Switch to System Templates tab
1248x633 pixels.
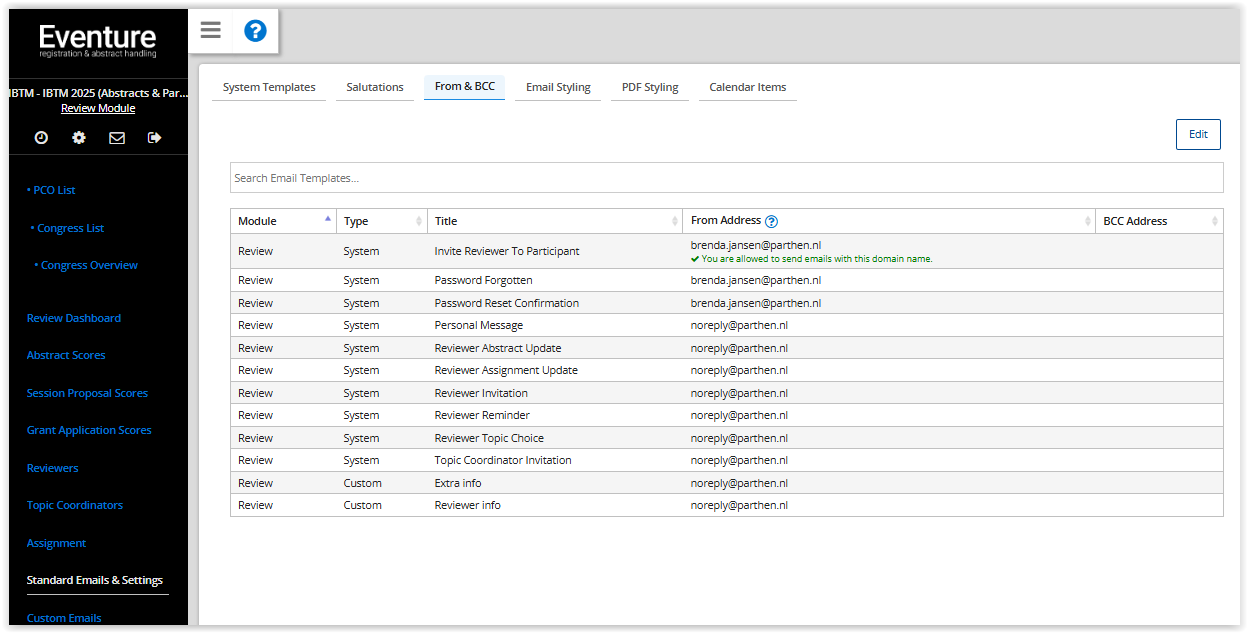click(x=269, y=87)
